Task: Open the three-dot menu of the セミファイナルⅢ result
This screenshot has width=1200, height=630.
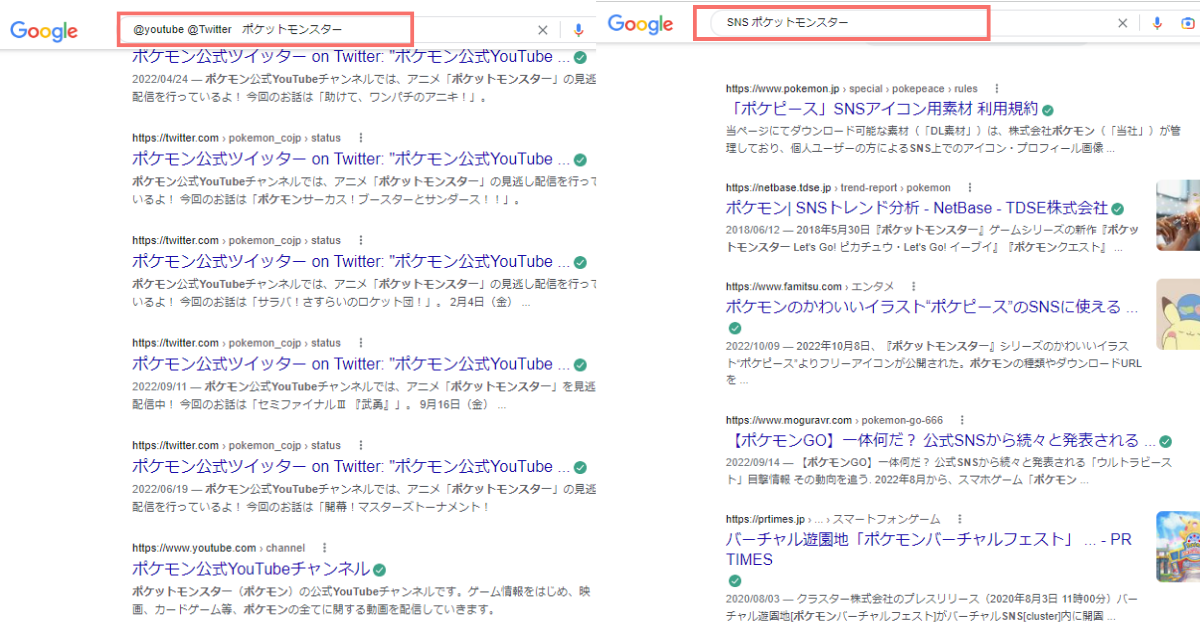Action: click(360, 343)
